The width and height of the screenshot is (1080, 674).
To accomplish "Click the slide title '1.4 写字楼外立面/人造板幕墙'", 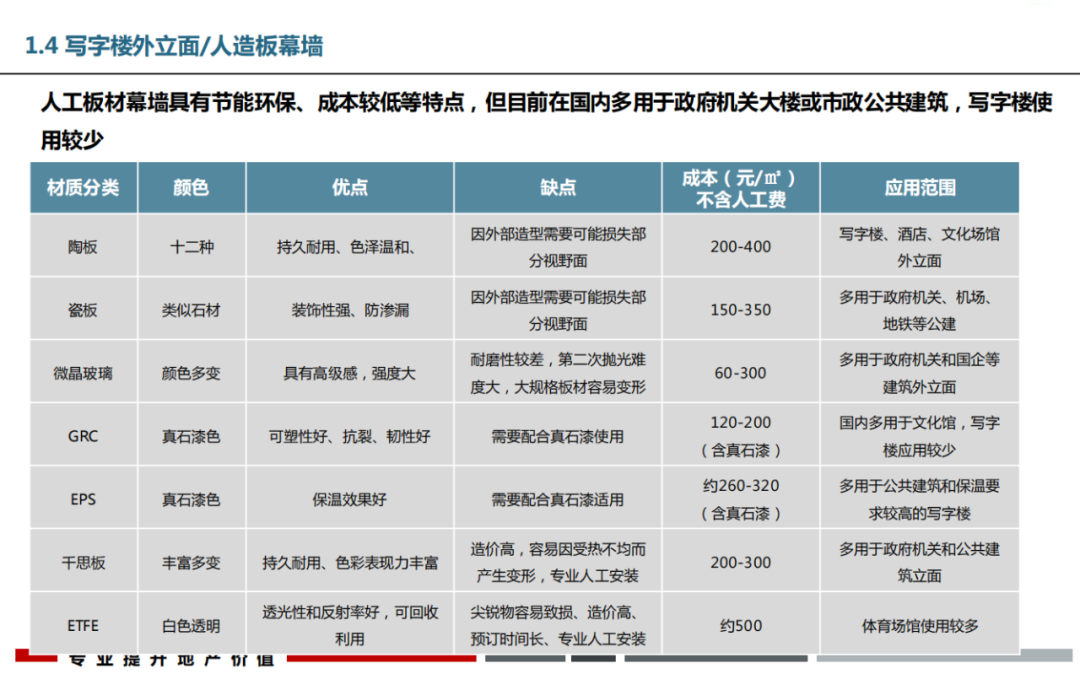I will (174, 46).
